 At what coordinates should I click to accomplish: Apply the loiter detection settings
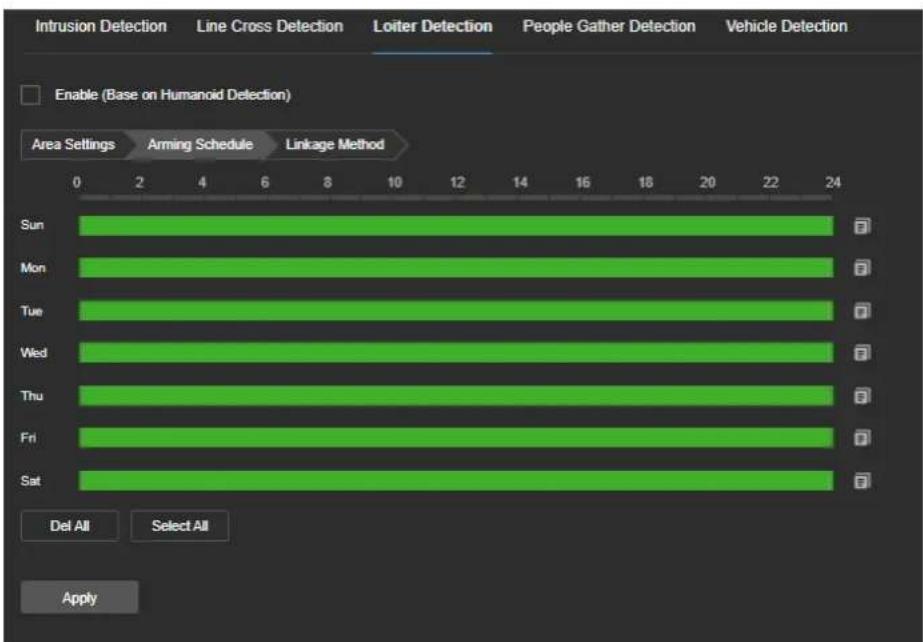[79, 598]
